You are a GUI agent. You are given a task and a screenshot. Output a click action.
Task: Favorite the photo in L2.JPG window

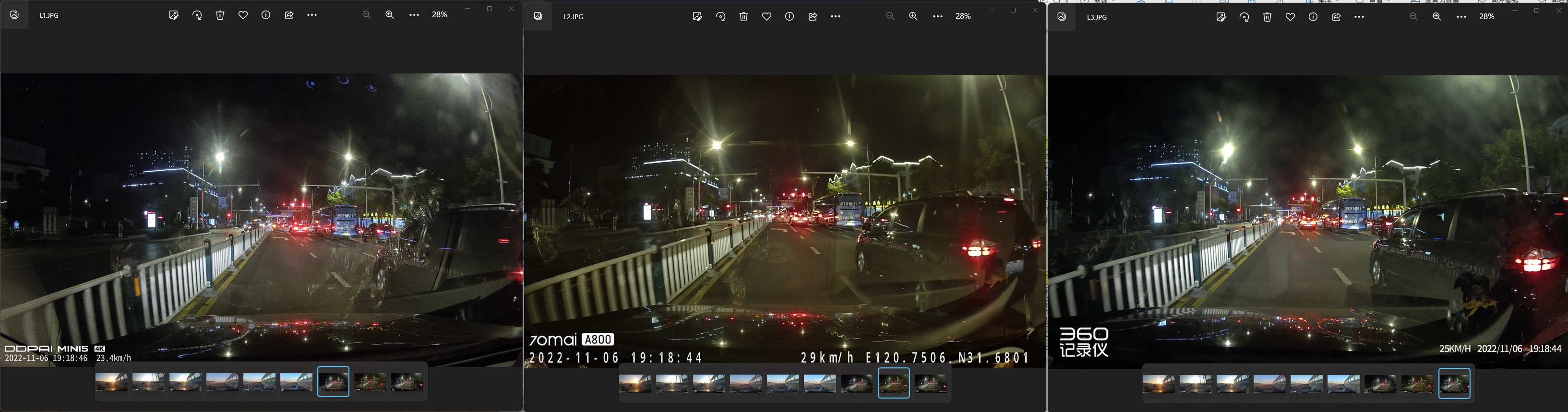point(766,16)
